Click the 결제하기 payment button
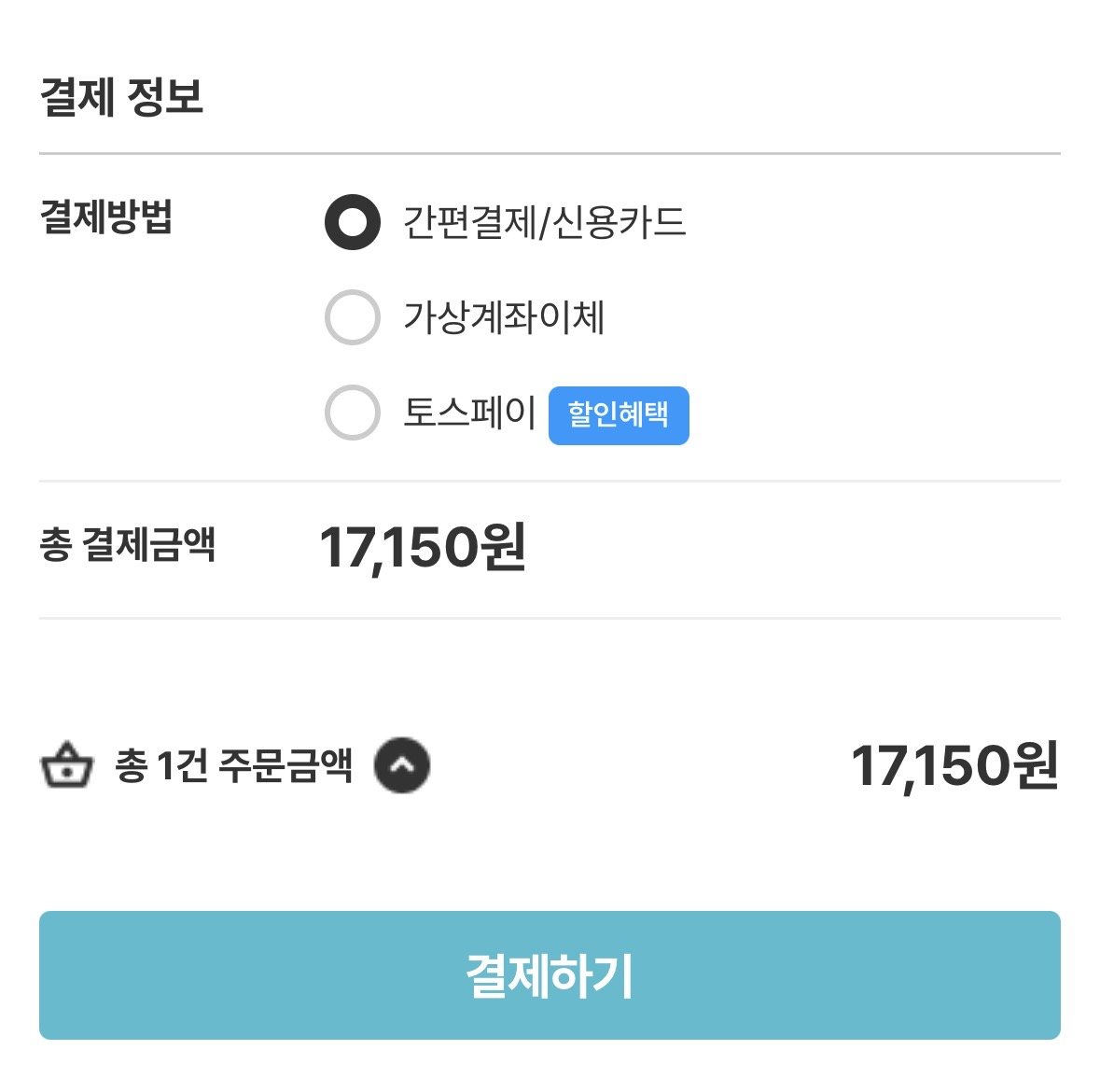Viewport: 1100px width, 1092px height. click(550, 974)
